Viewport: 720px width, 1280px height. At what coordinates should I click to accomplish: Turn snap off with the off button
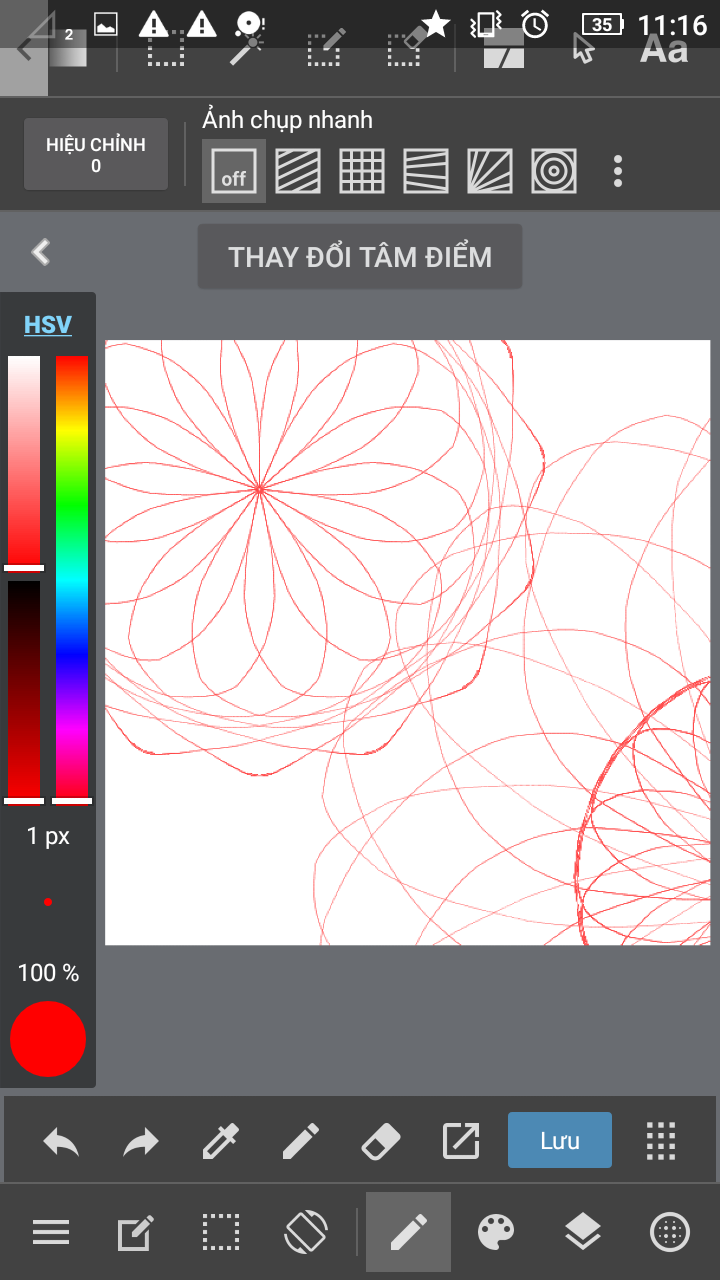[x=234, y=171]
